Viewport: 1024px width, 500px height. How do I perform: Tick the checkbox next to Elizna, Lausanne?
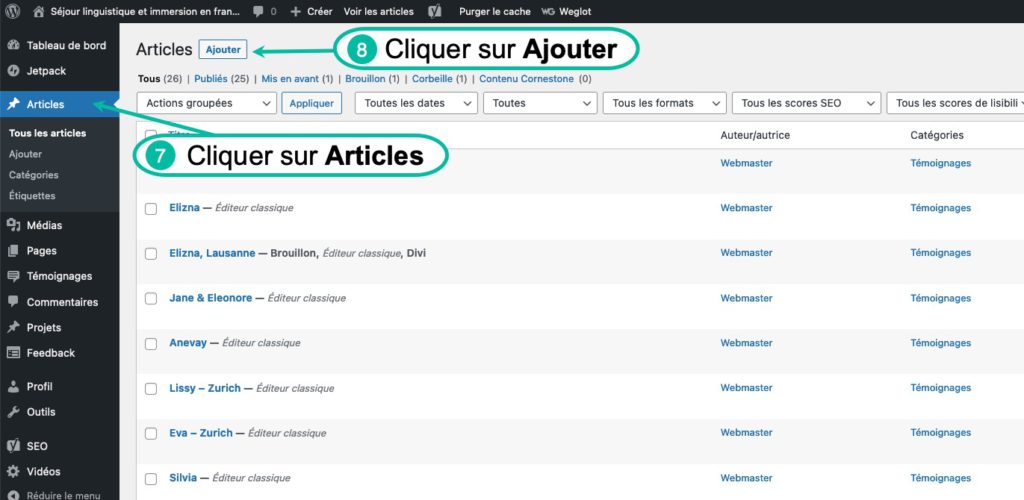151,254
